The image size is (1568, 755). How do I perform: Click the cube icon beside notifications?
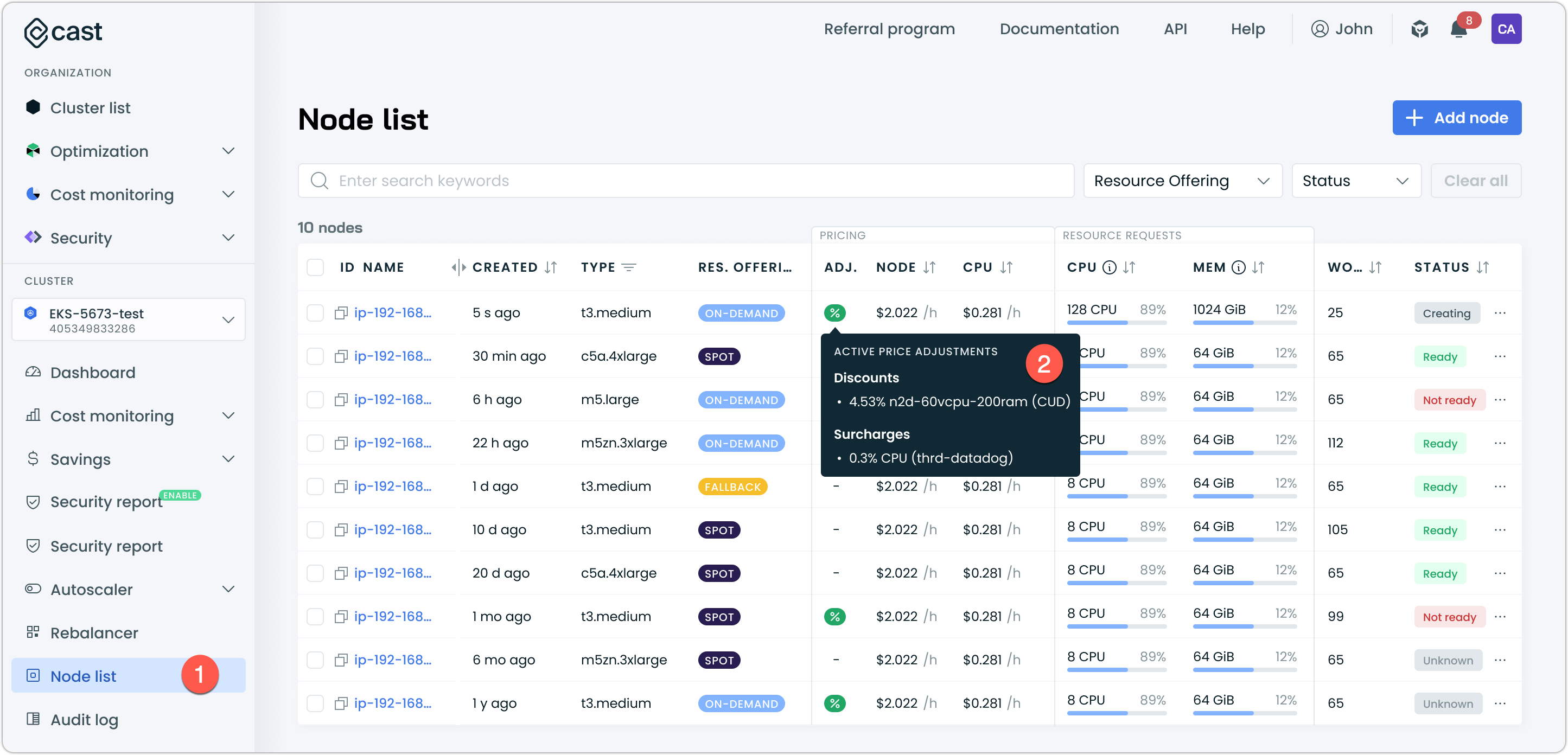coord(1419,29)
